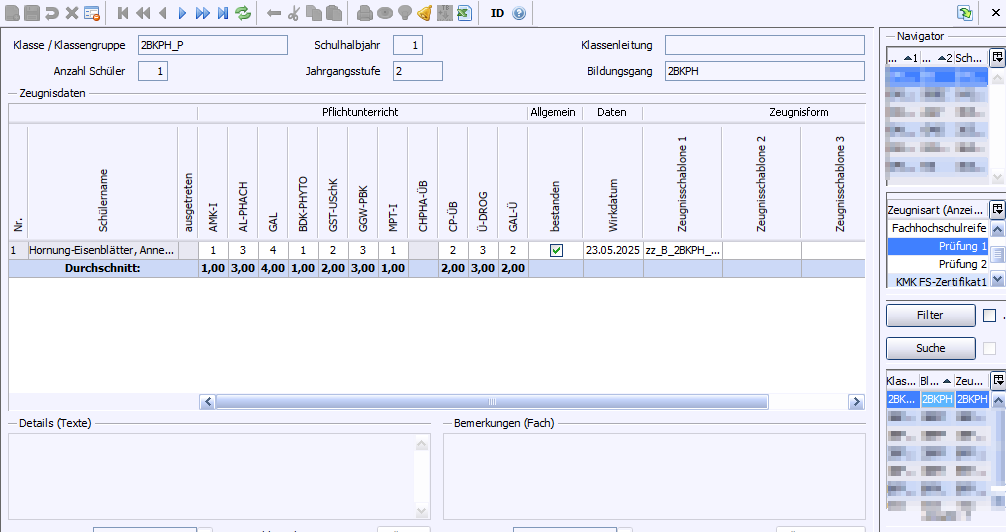Viewport: 1006px width, 532px height.
Task: Click the grid's horizontal scrollbar thumb
Action: click(491, 401)
